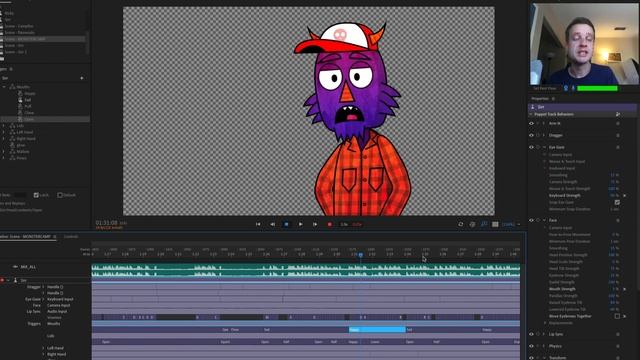
Task: Select the Mouths triggers row in timeline
Action: [x=53, y=324]
